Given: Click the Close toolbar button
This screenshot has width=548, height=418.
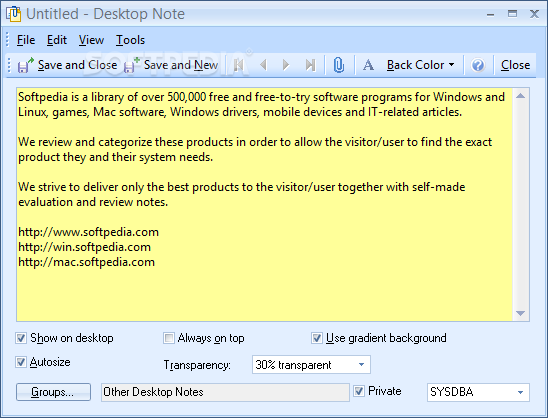Looking at the screenshot, I should point(515,65).
